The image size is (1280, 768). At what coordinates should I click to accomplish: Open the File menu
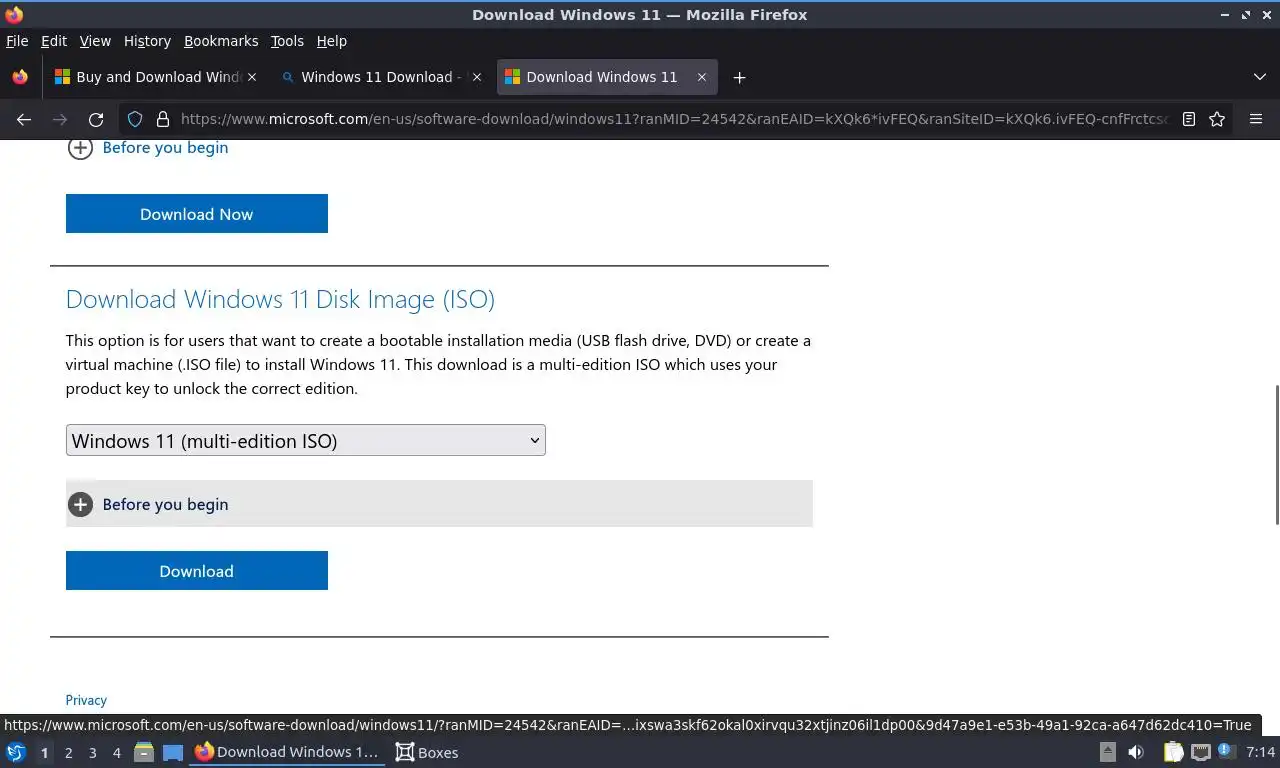tap(17, 41)
